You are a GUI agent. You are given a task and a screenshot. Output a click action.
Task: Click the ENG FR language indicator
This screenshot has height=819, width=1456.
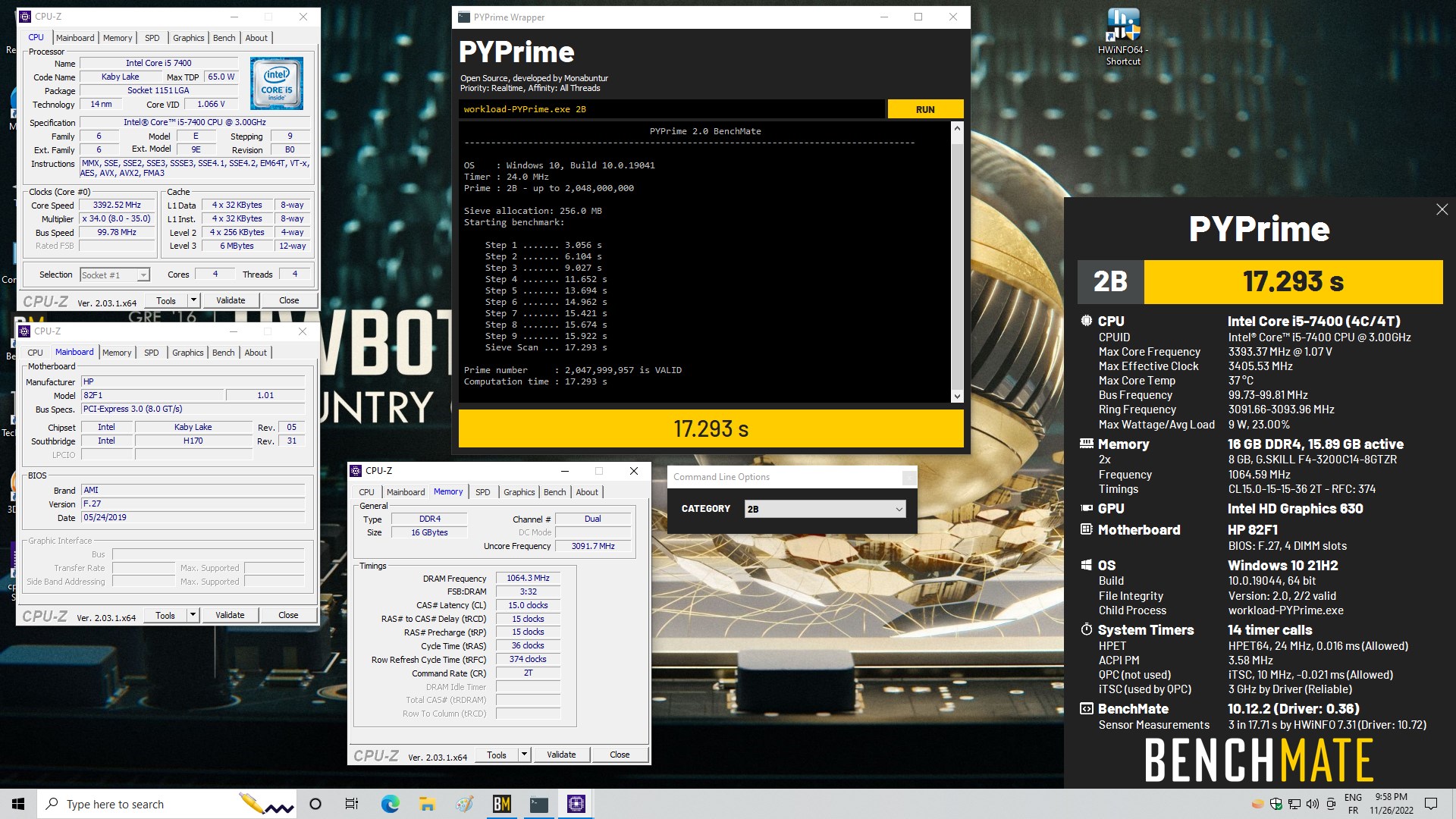[1353, 804]
